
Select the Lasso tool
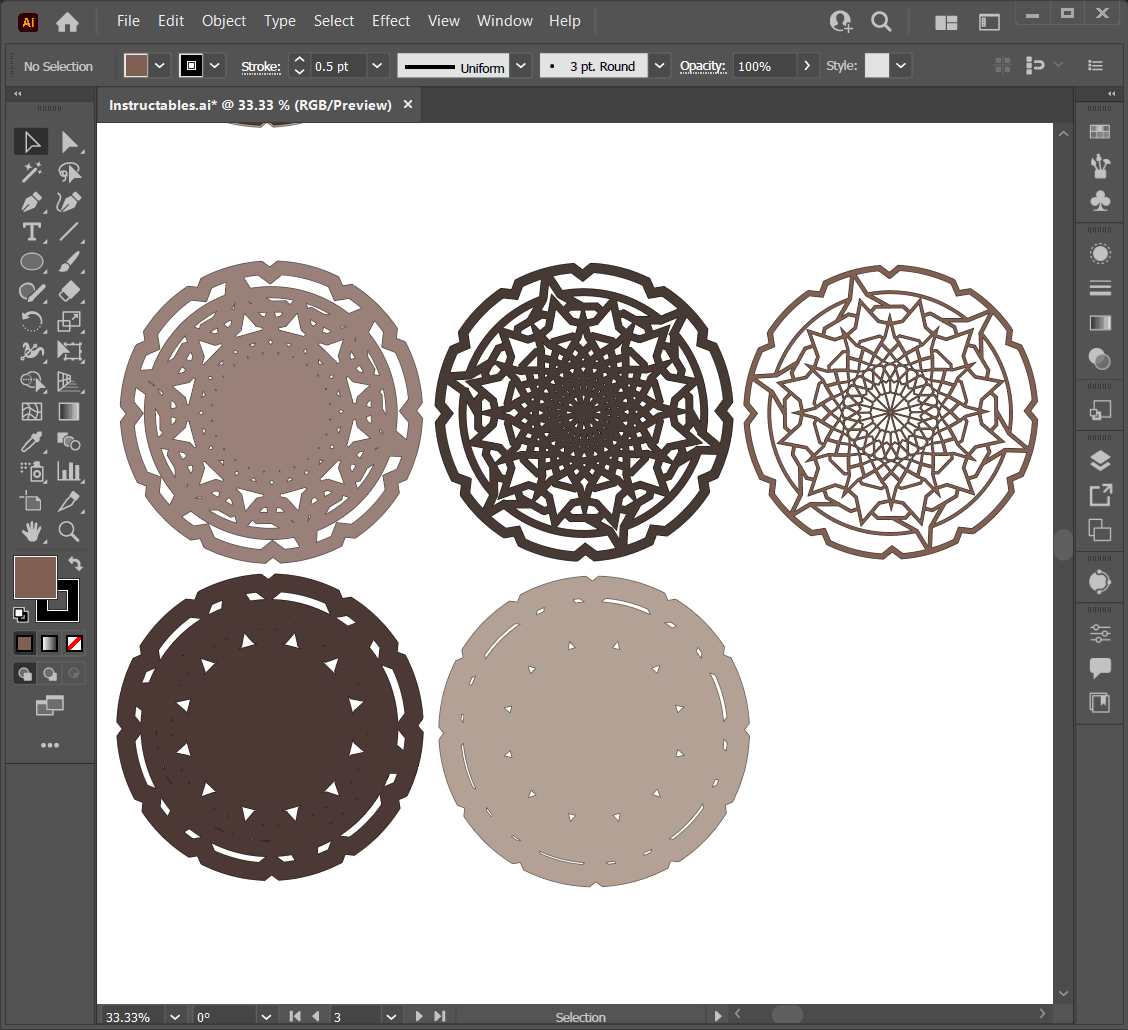(x=69, y=172)
